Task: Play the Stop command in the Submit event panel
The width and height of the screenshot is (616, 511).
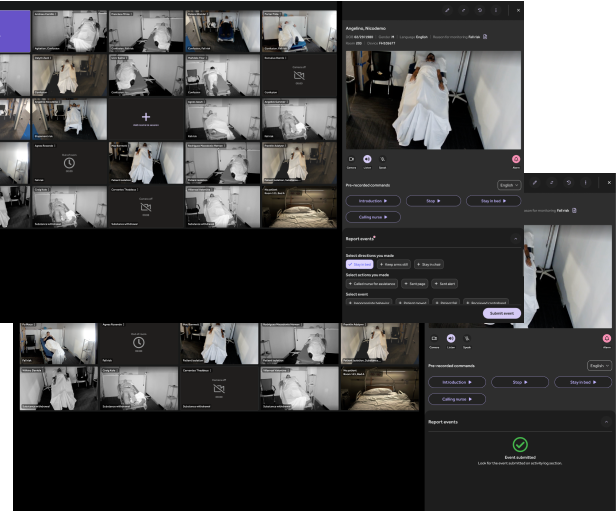Action: (x=433, y=201)
